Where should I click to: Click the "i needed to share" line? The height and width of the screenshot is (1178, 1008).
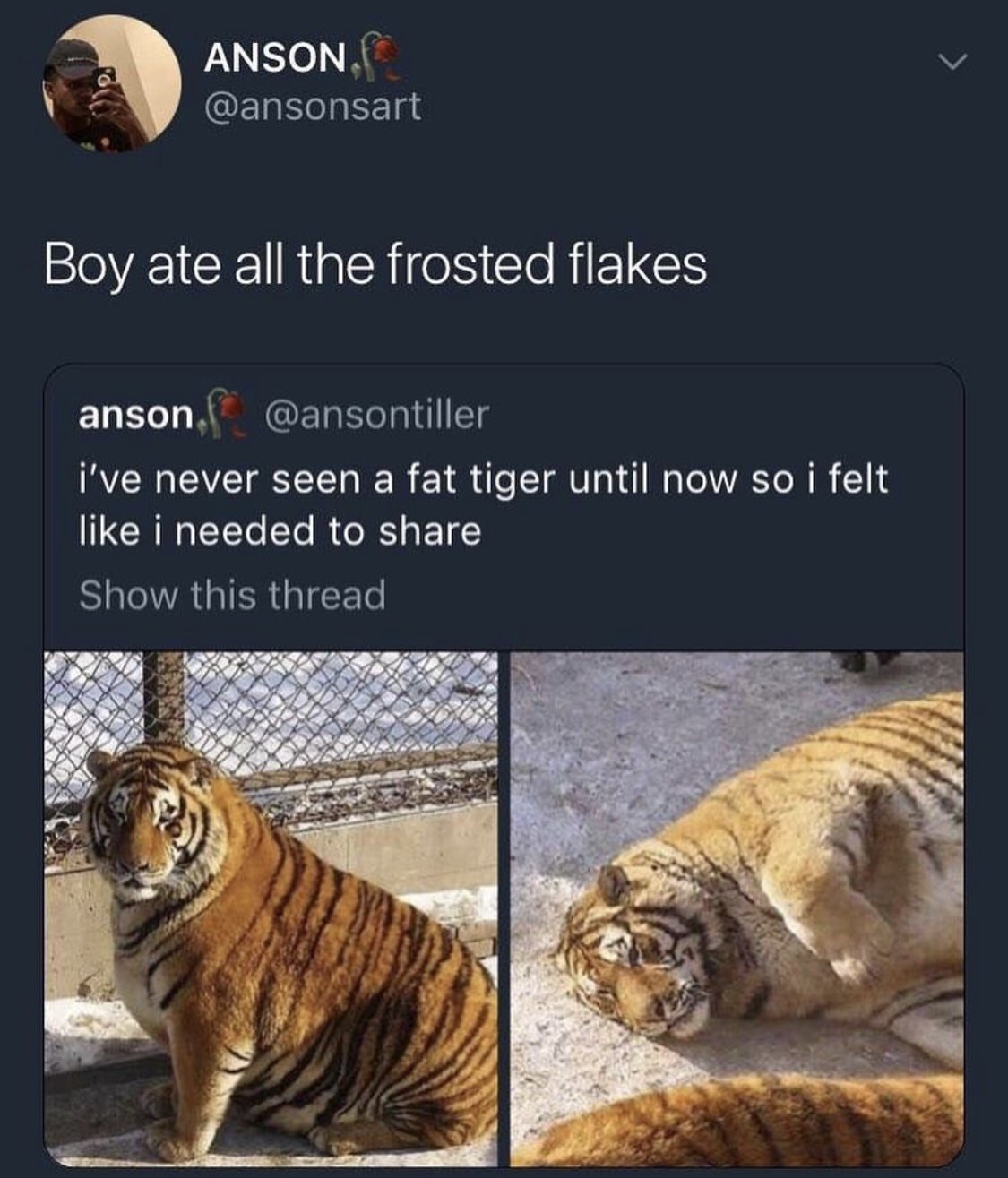click(280, 532)
